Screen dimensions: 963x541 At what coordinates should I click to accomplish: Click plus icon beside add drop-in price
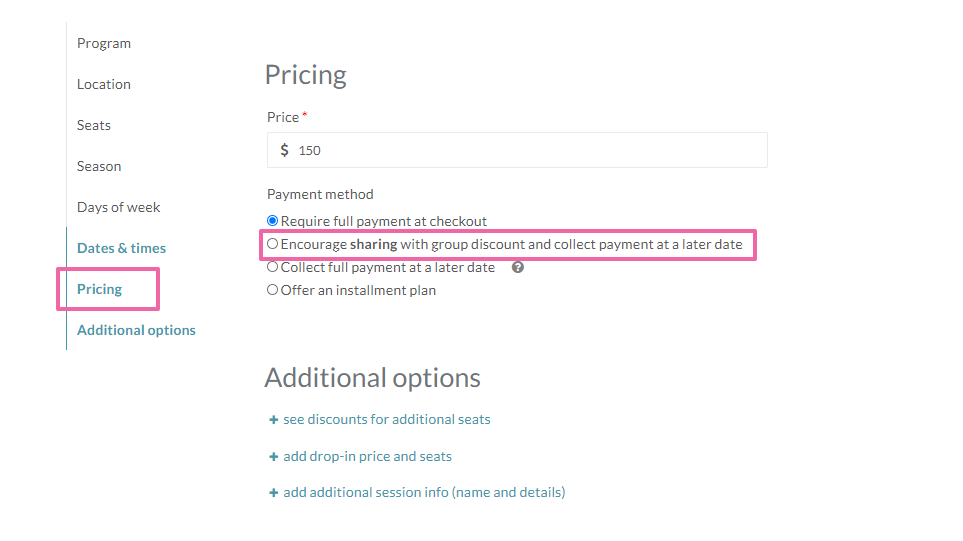pyautogui.click(x=273, y=457)
